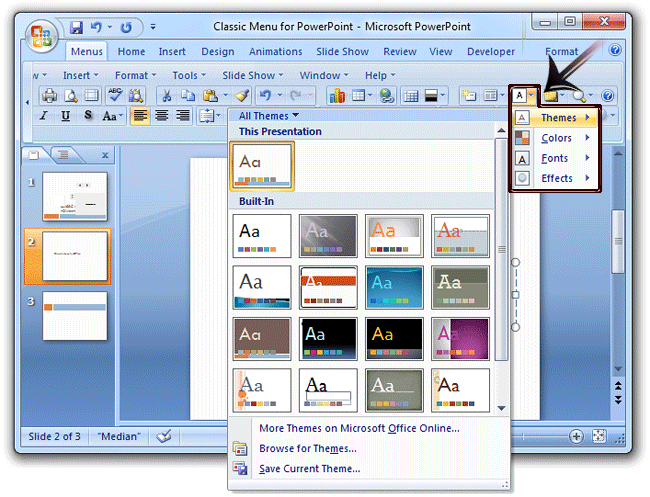Image resolution: width=650 pixels, height=497 pixels.
Task: Switch to the Animations tab
Action: (x=276, y=52)
